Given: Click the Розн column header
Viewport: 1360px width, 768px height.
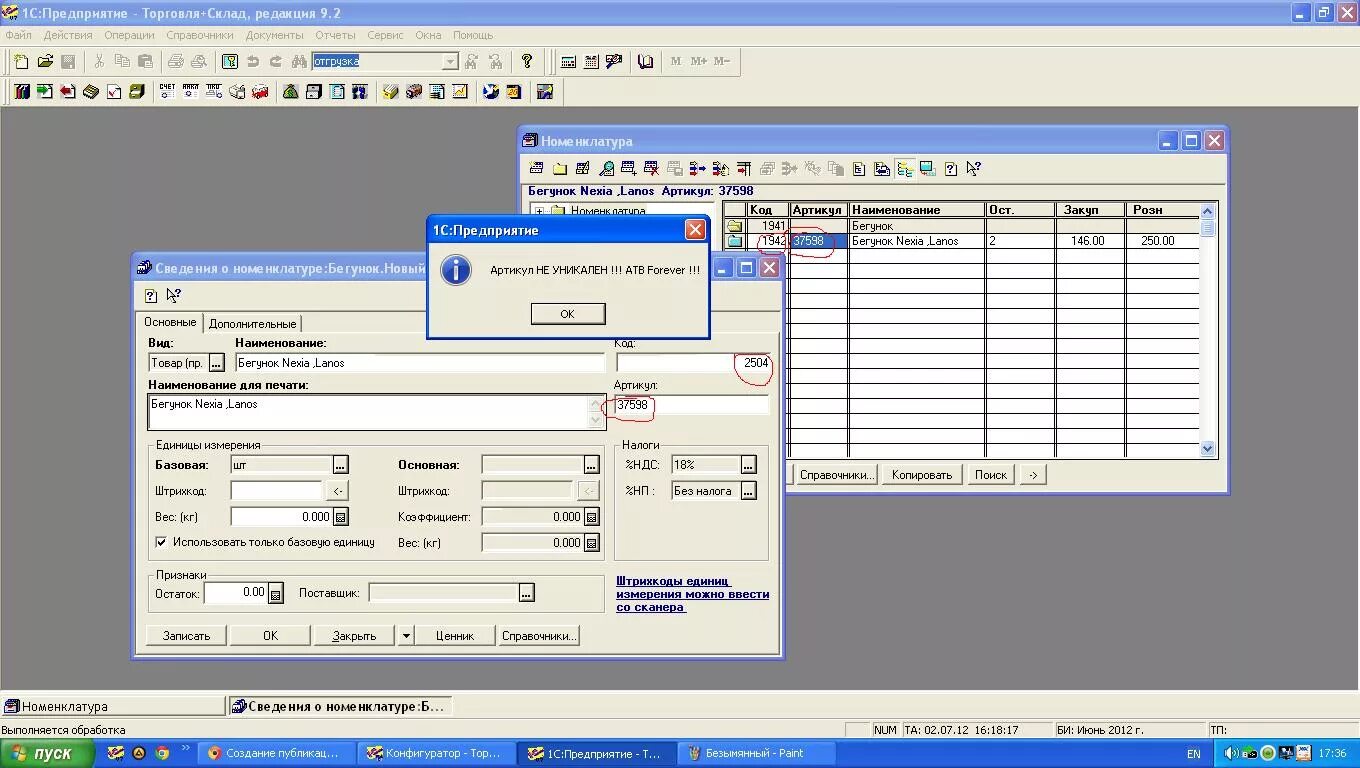Looking at the screenshot, I should (1162, 210).
